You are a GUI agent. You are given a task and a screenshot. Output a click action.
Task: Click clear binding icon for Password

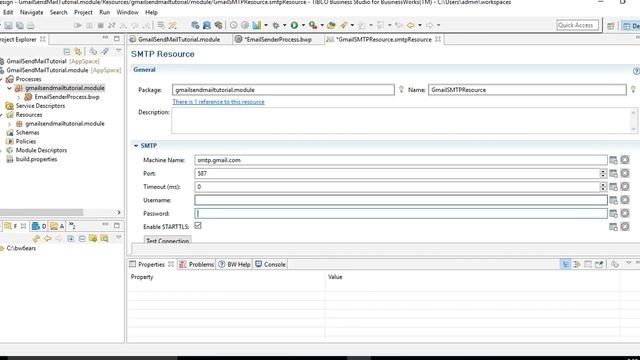tap(625, 213)
